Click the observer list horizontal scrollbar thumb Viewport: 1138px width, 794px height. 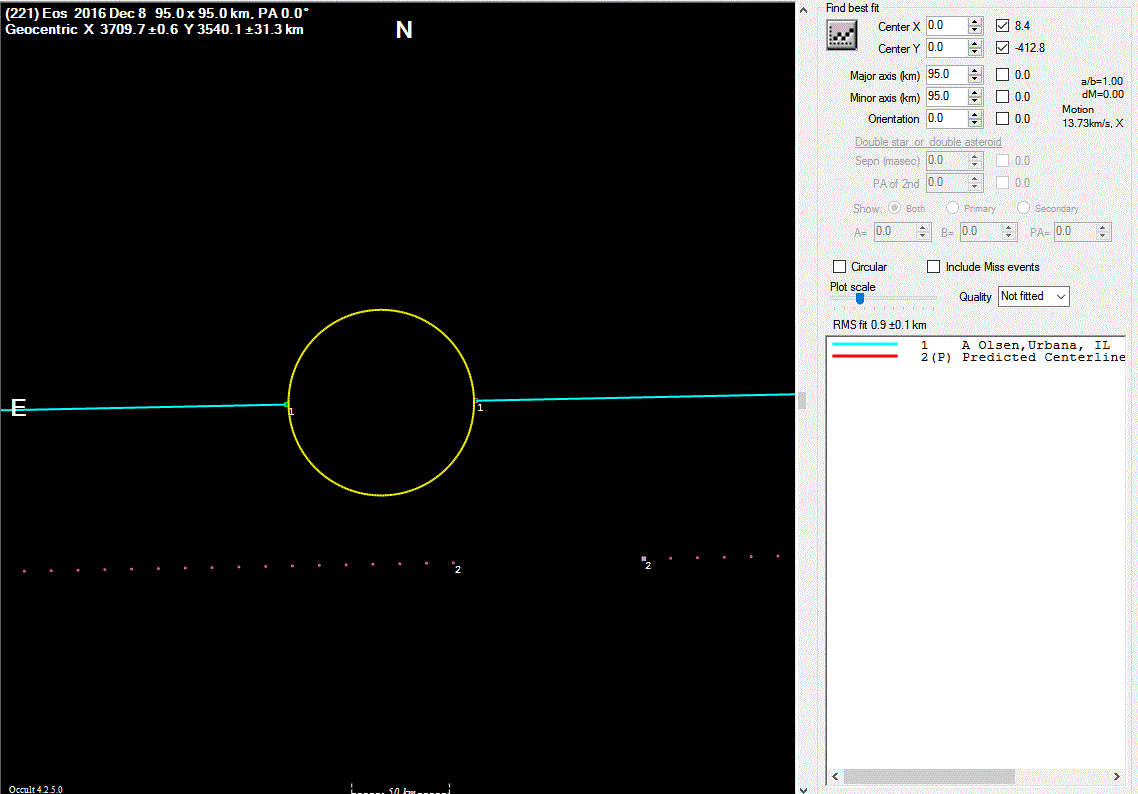click(x=929, y=777)
